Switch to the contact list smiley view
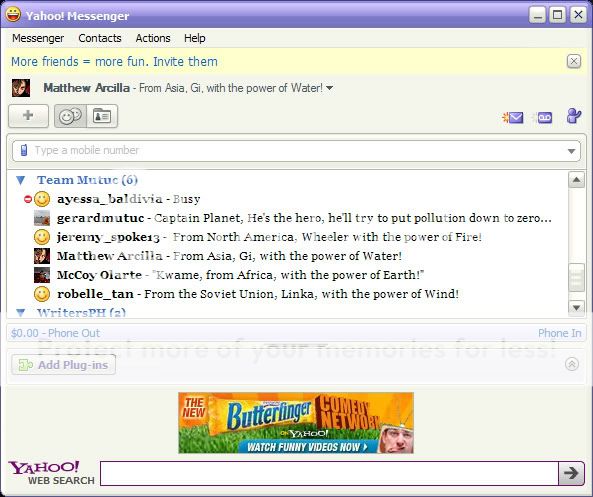 pos(70,116)
